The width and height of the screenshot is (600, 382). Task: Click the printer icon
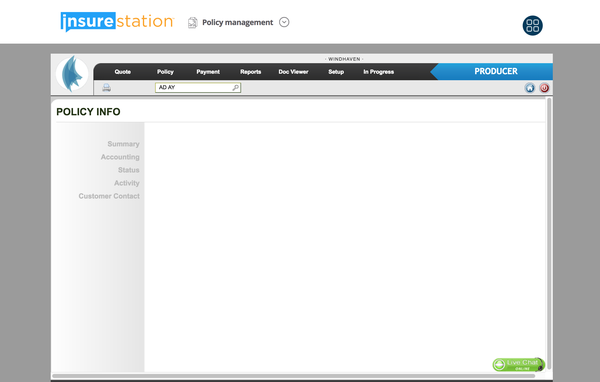[106, 88]
